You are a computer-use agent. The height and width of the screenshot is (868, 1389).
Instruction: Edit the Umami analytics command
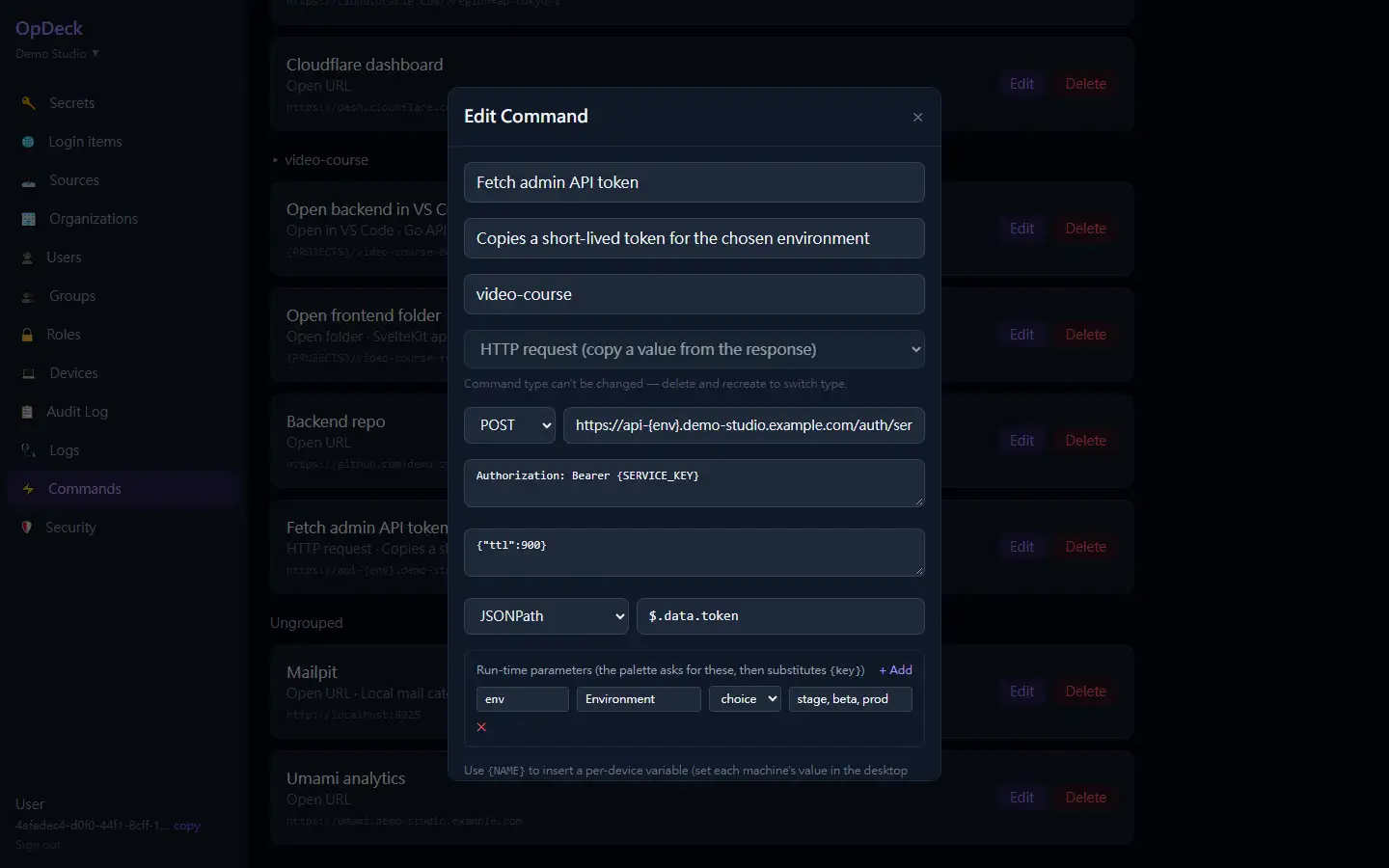(x=1021, y=798)
